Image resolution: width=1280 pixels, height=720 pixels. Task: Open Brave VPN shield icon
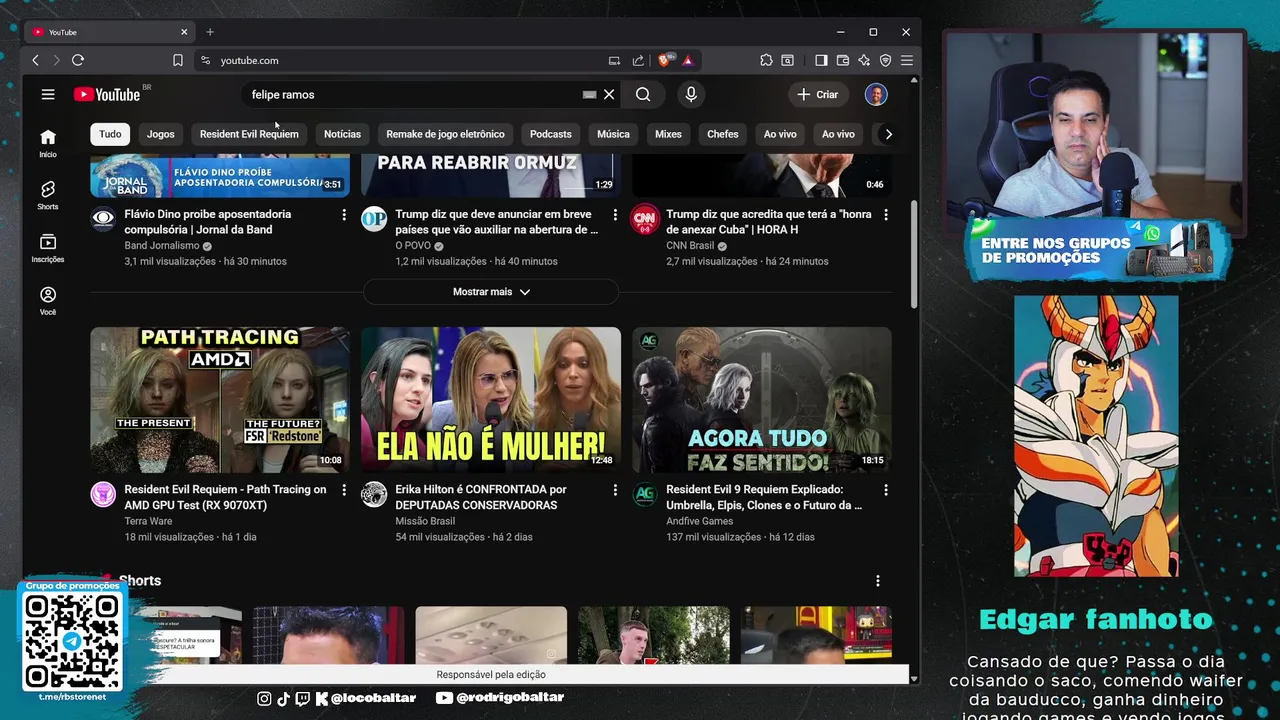click(x=885, y=60)
